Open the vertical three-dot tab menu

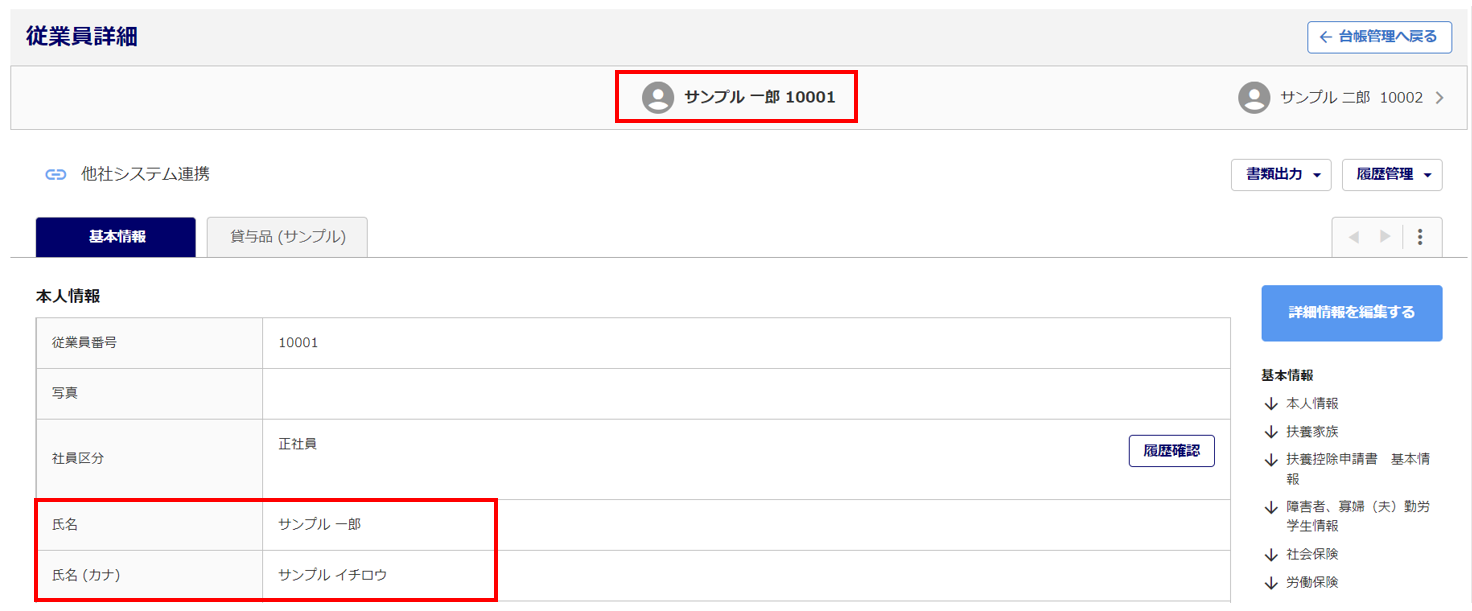tap(1420, 237)
